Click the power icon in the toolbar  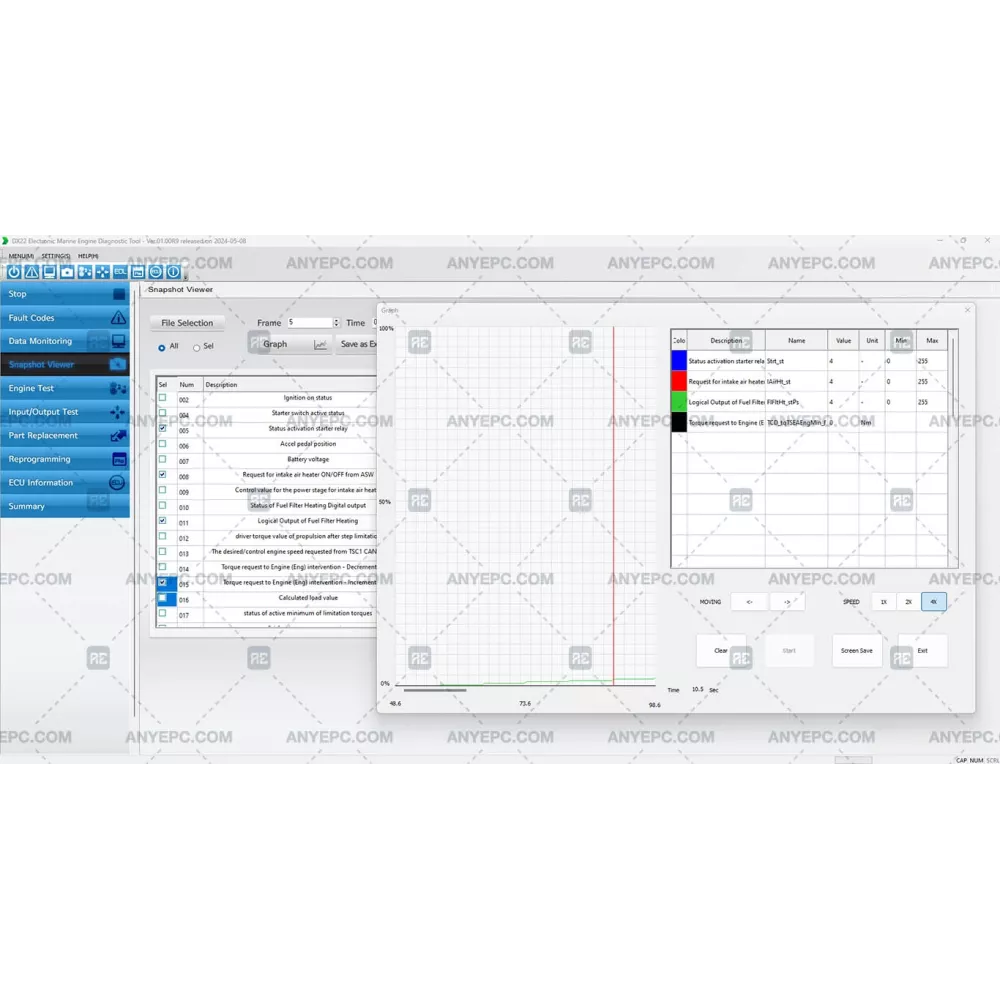tap(14, 272)
